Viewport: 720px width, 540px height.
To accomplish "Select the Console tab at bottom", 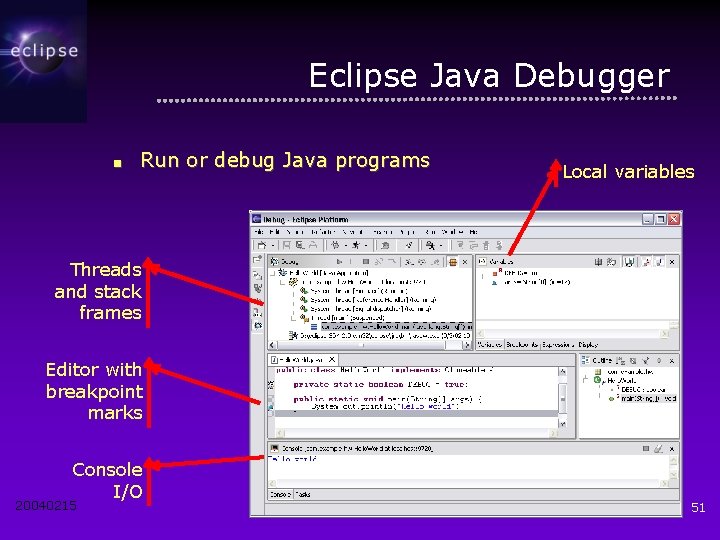I will [280, 495].
